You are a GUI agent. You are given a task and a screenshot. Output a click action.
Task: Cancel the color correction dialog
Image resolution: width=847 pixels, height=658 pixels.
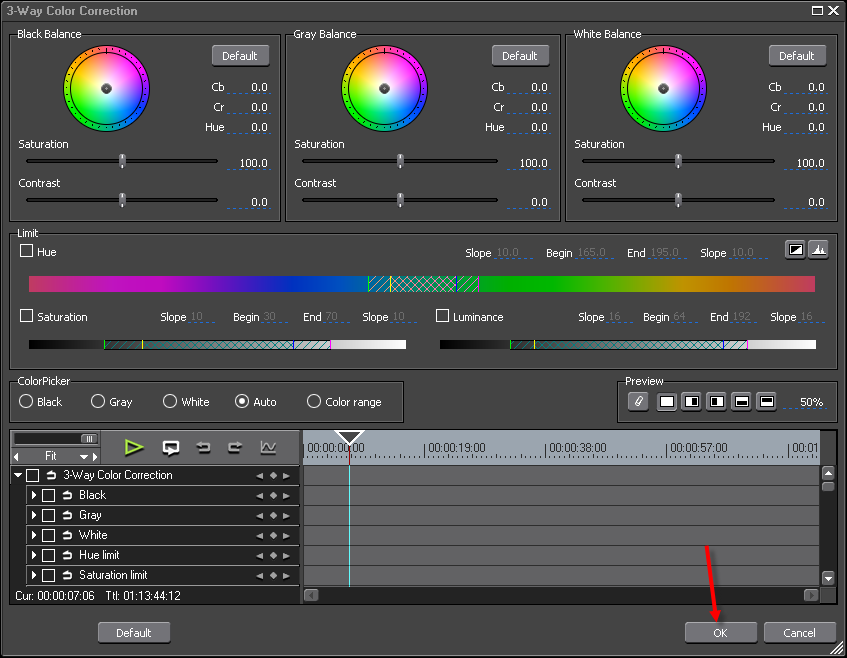(x=799, y=633)
